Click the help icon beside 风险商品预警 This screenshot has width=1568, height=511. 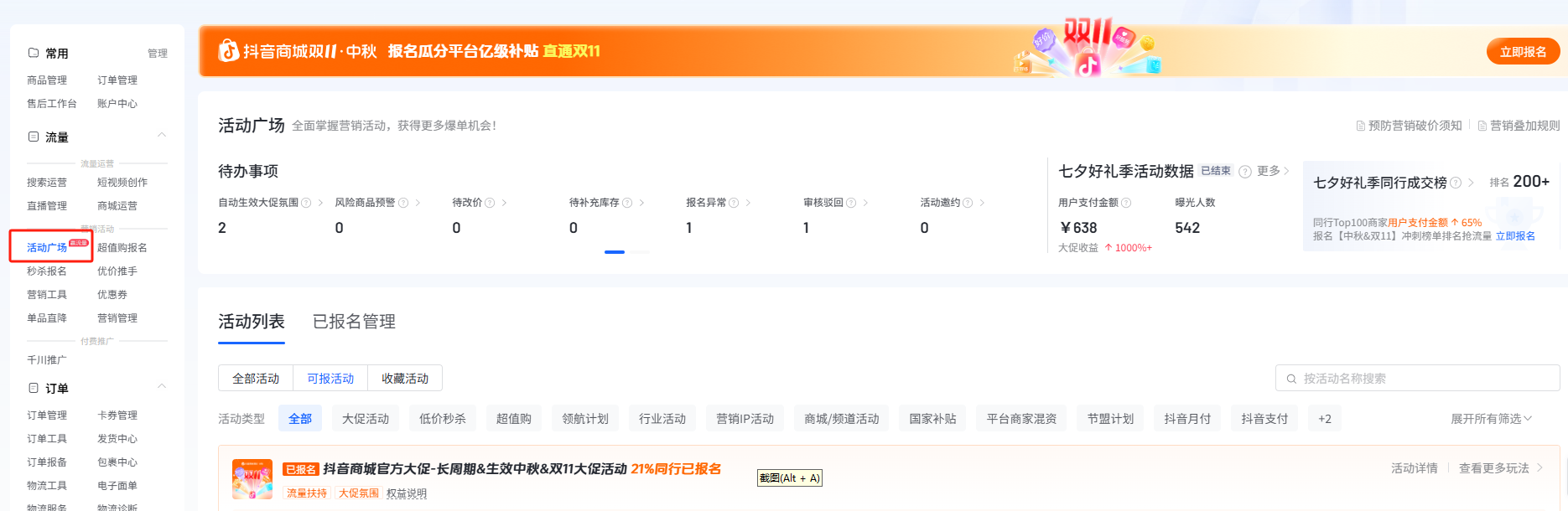(403, 203)
